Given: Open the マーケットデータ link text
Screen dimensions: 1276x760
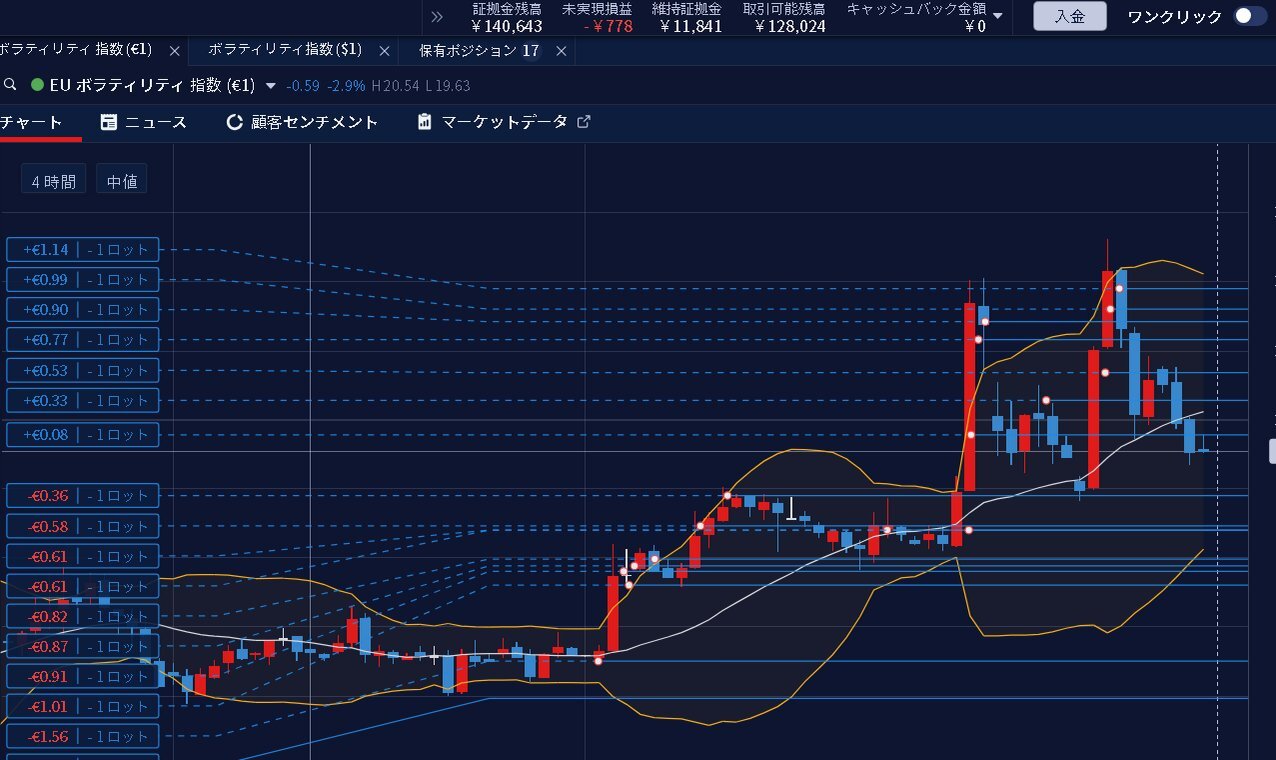Looking at the screenshot, I should [x=505, y=122].
